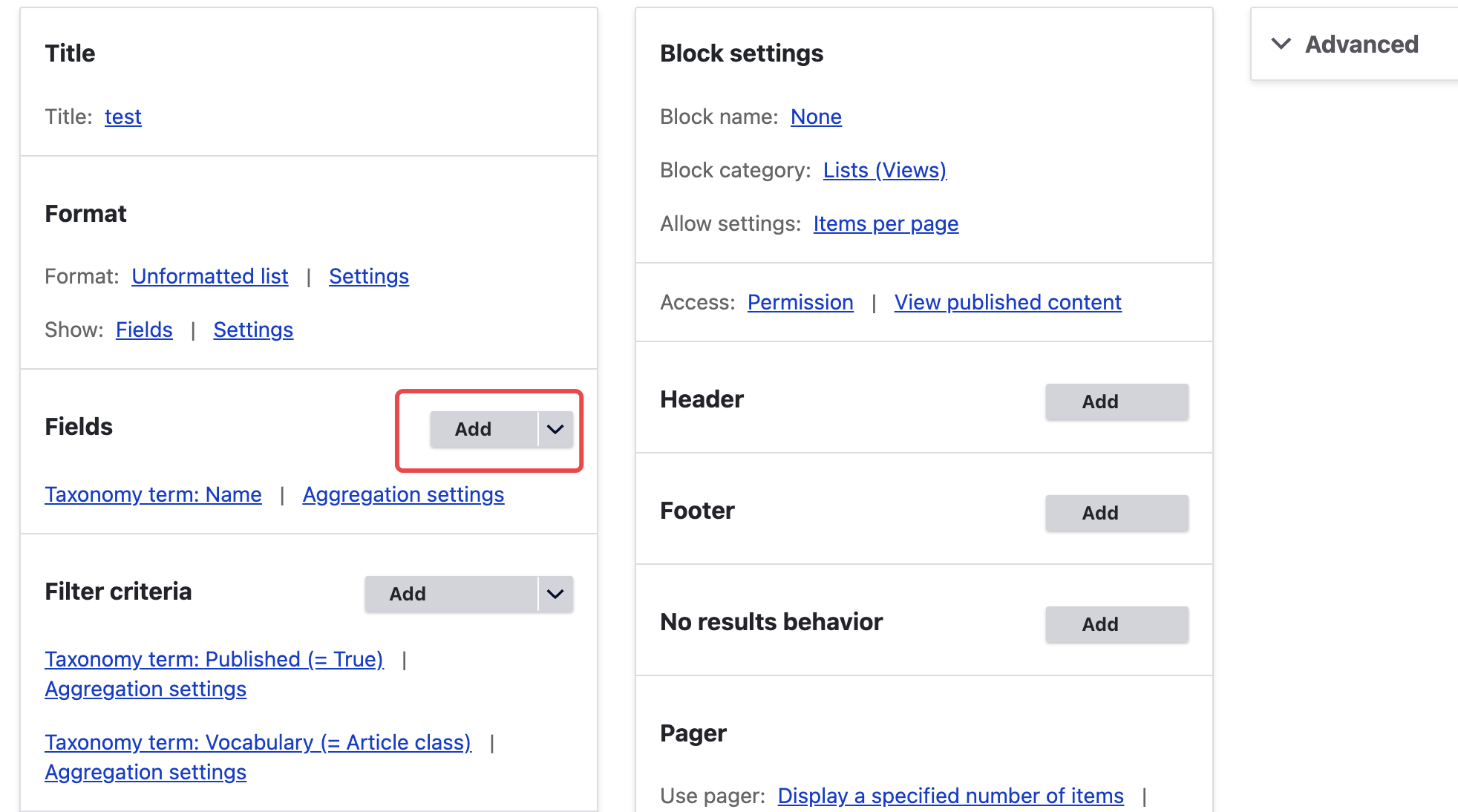Click View published content access link
The image size is (1458, 812).
1007,302
